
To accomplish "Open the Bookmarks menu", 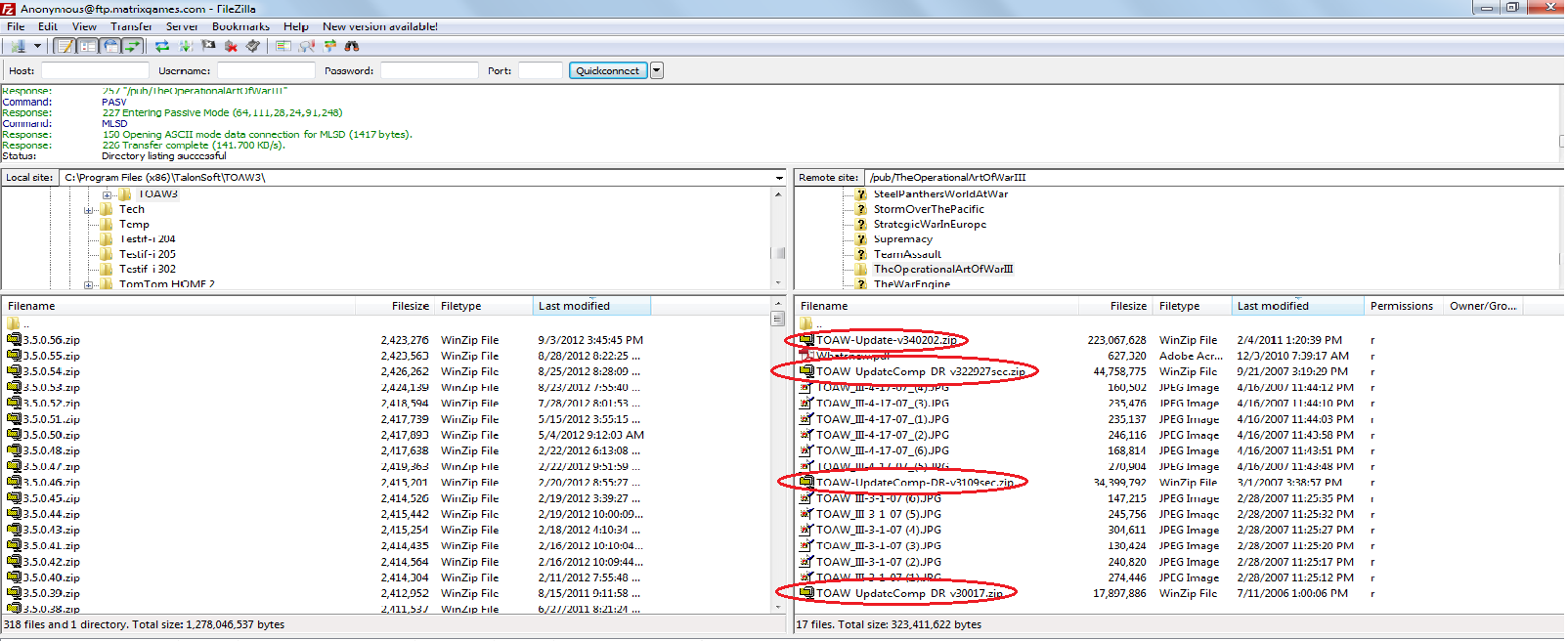I will click(240, 26).
